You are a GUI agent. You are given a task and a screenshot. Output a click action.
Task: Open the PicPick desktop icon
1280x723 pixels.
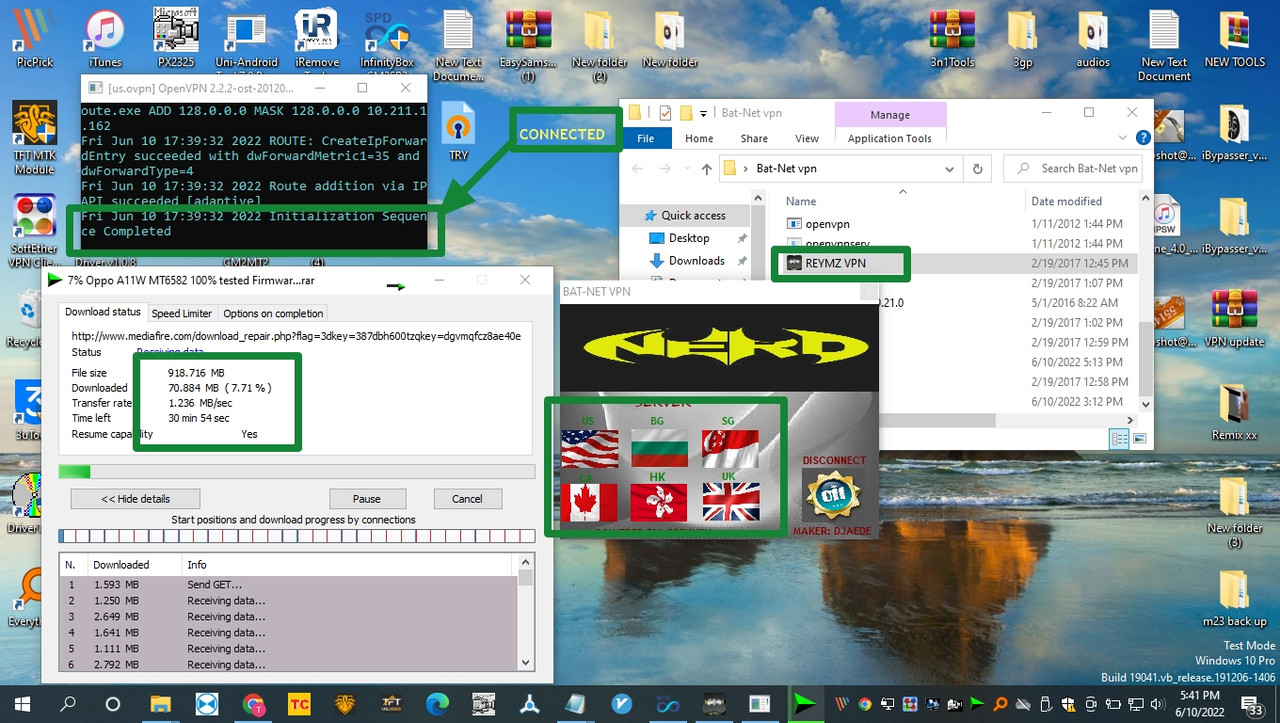34,39
